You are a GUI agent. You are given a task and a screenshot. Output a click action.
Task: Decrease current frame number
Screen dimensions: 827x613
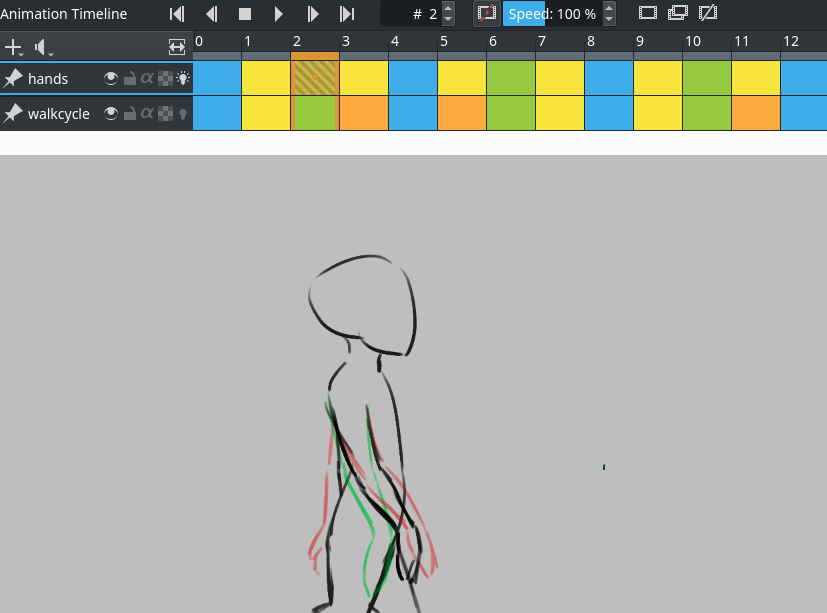(448, 20)
